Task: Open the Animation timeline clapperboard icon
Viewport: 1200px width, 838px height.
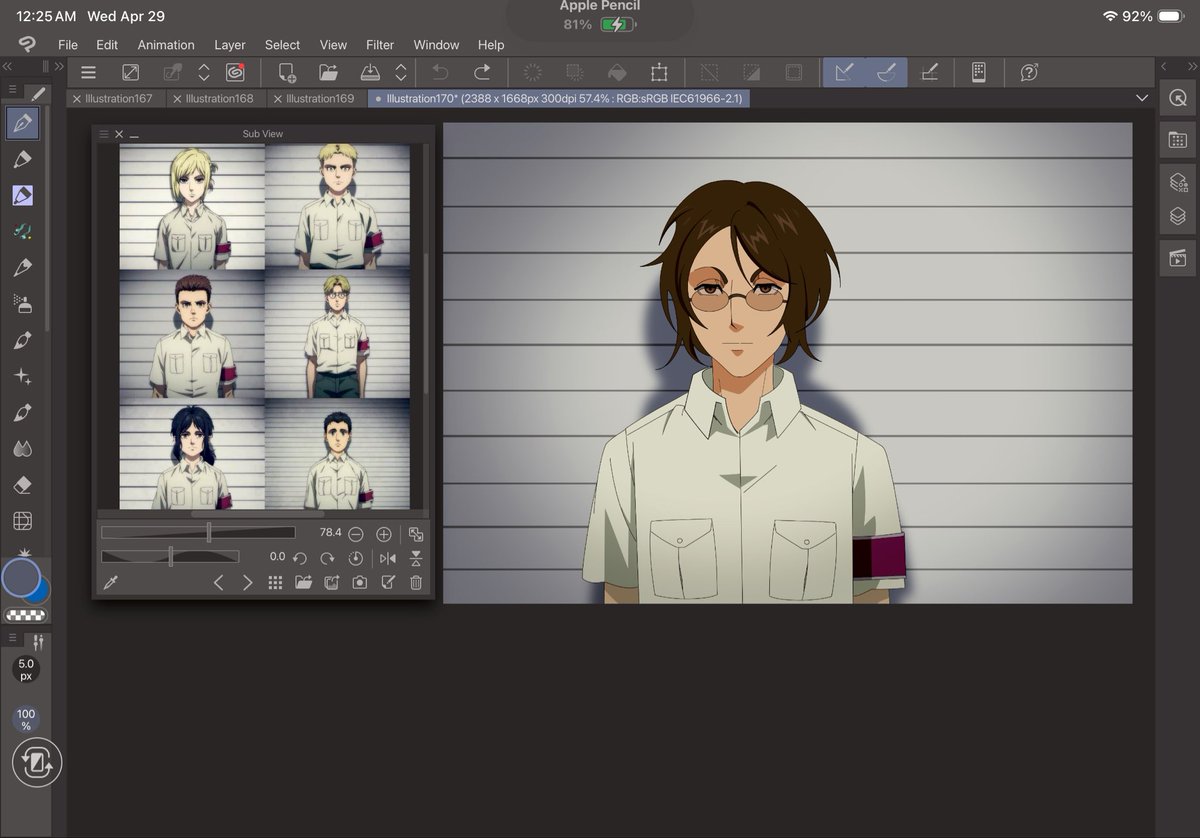Action: [1178, 257]
